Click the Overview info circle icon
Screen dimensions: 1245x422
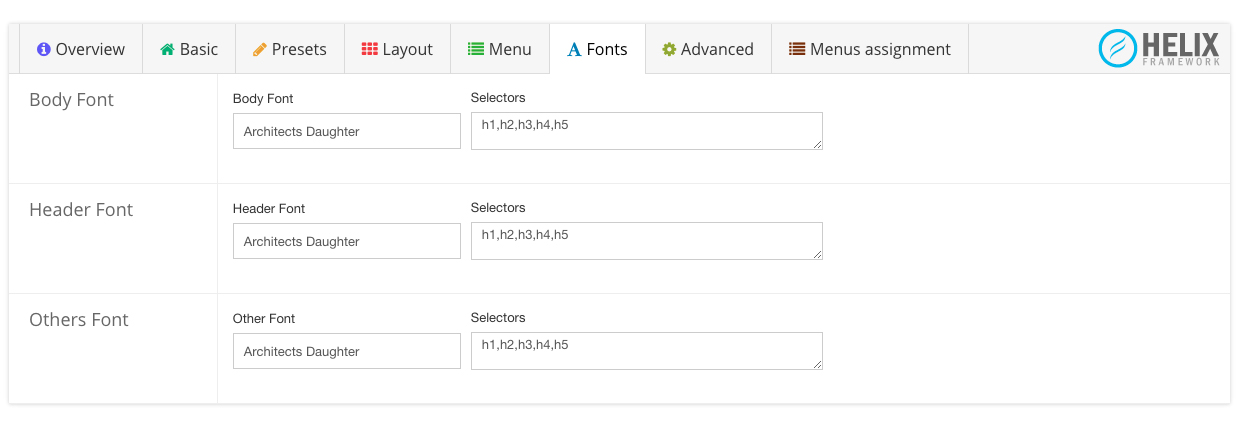click(43, 49)
